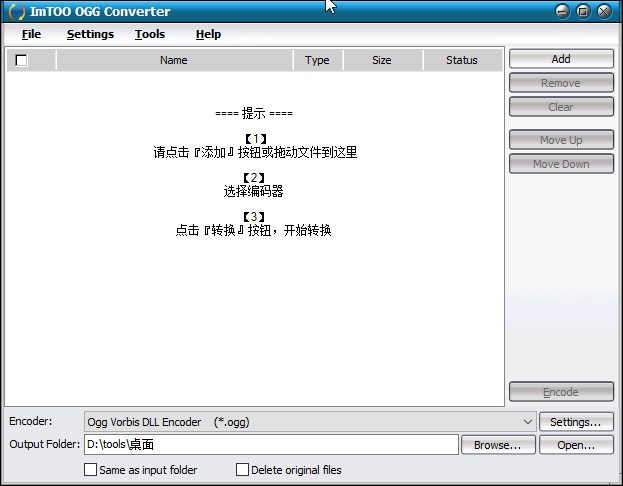
Task: Click the Encode button
Action: click(561, 392)
